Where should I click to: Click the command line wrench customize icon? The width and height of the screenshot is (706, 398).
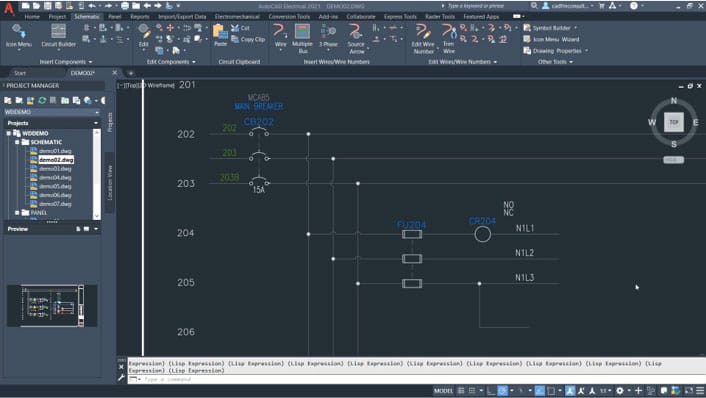pyautogui.click(x=121, y=378)
